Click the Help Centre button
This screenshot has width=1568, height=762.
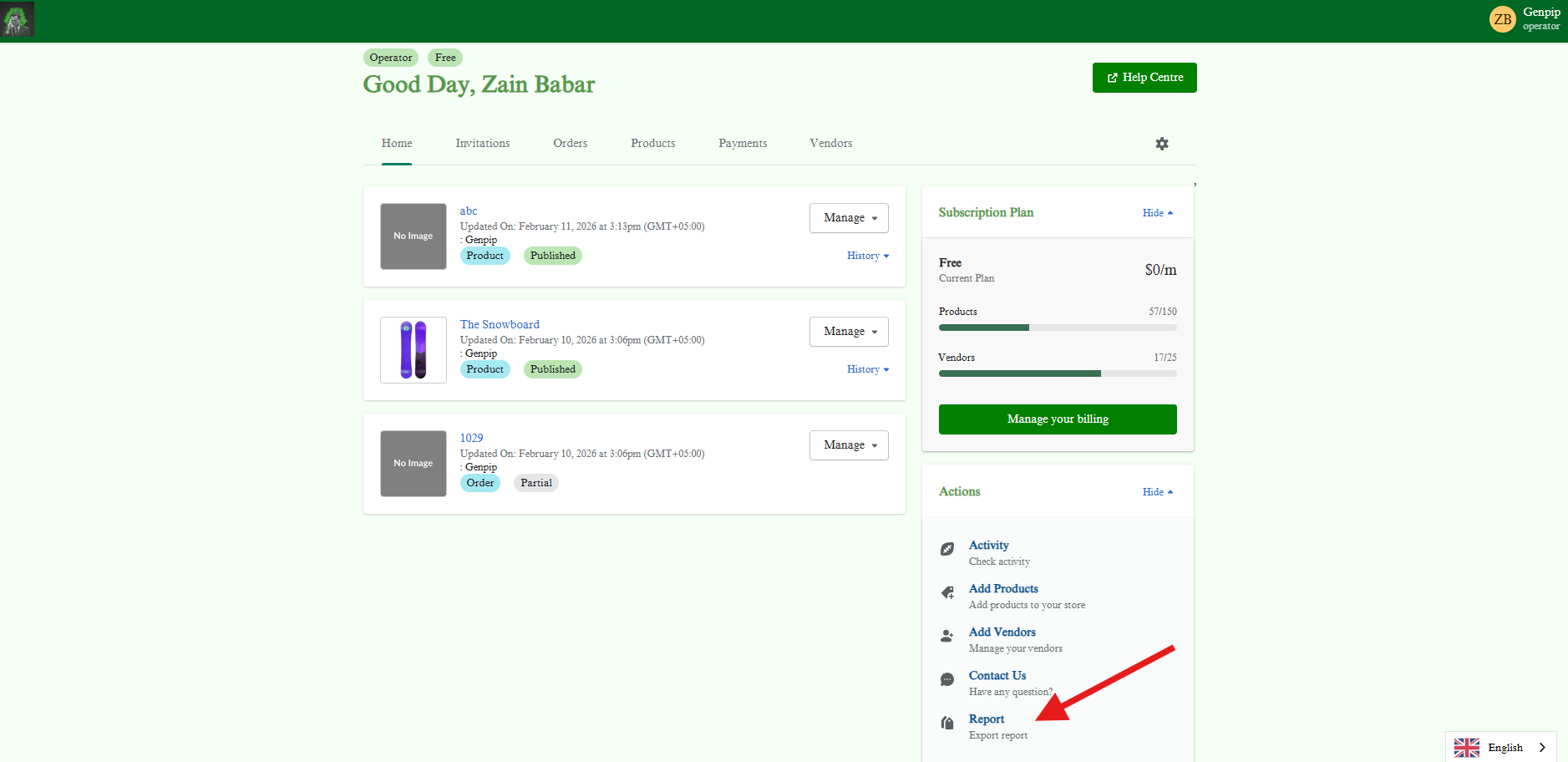(x=1144, y=78)
